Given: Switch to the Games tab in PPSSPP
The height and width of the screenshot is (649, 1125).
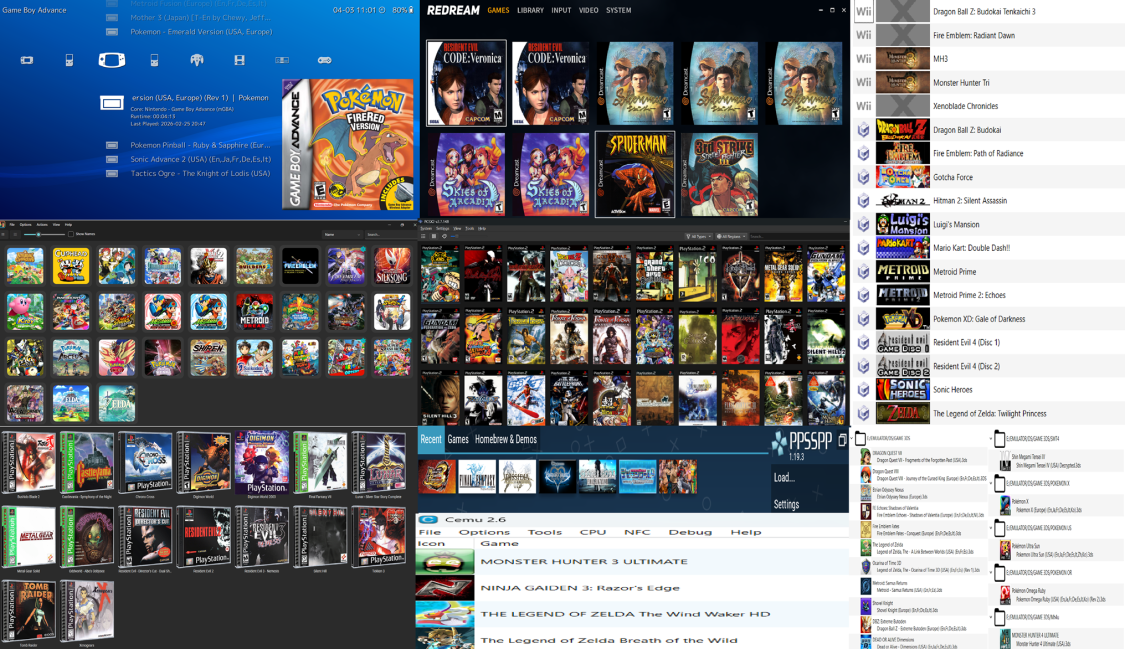Looking at the screenshot, I should point(458,440).
